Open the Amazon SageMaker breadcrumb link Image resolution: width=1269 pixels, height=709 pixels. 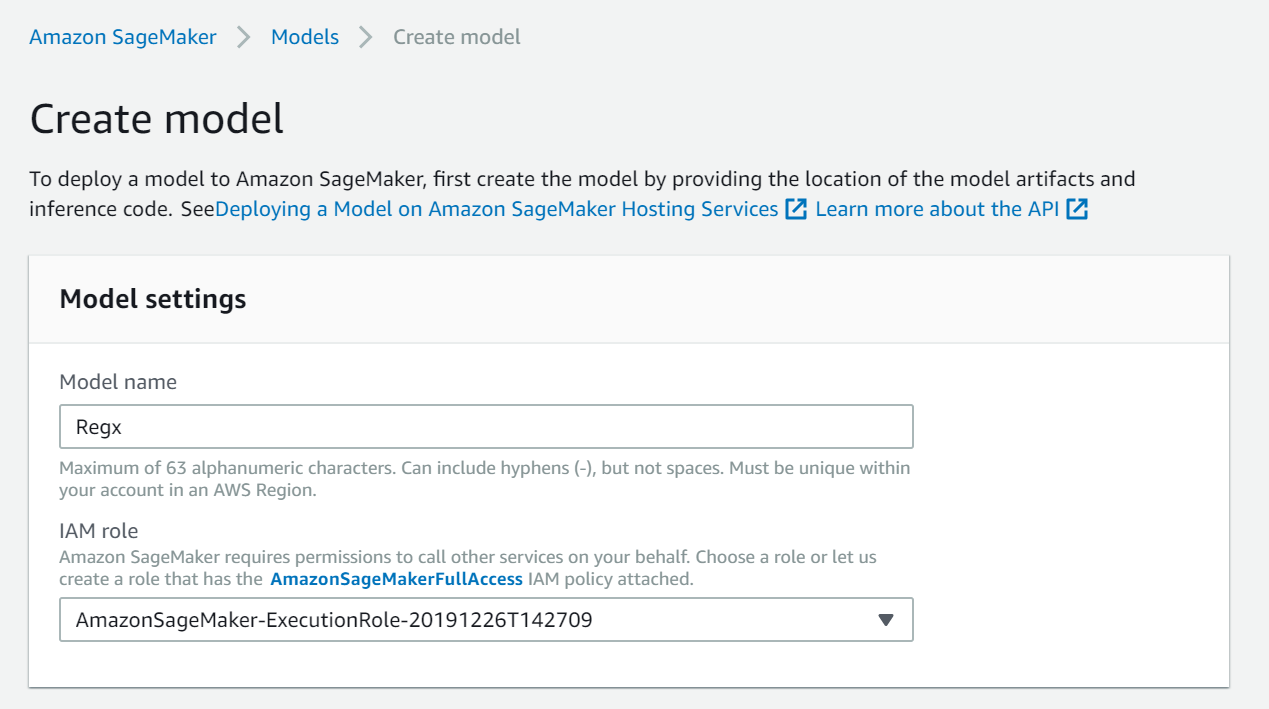pos(123,37)
